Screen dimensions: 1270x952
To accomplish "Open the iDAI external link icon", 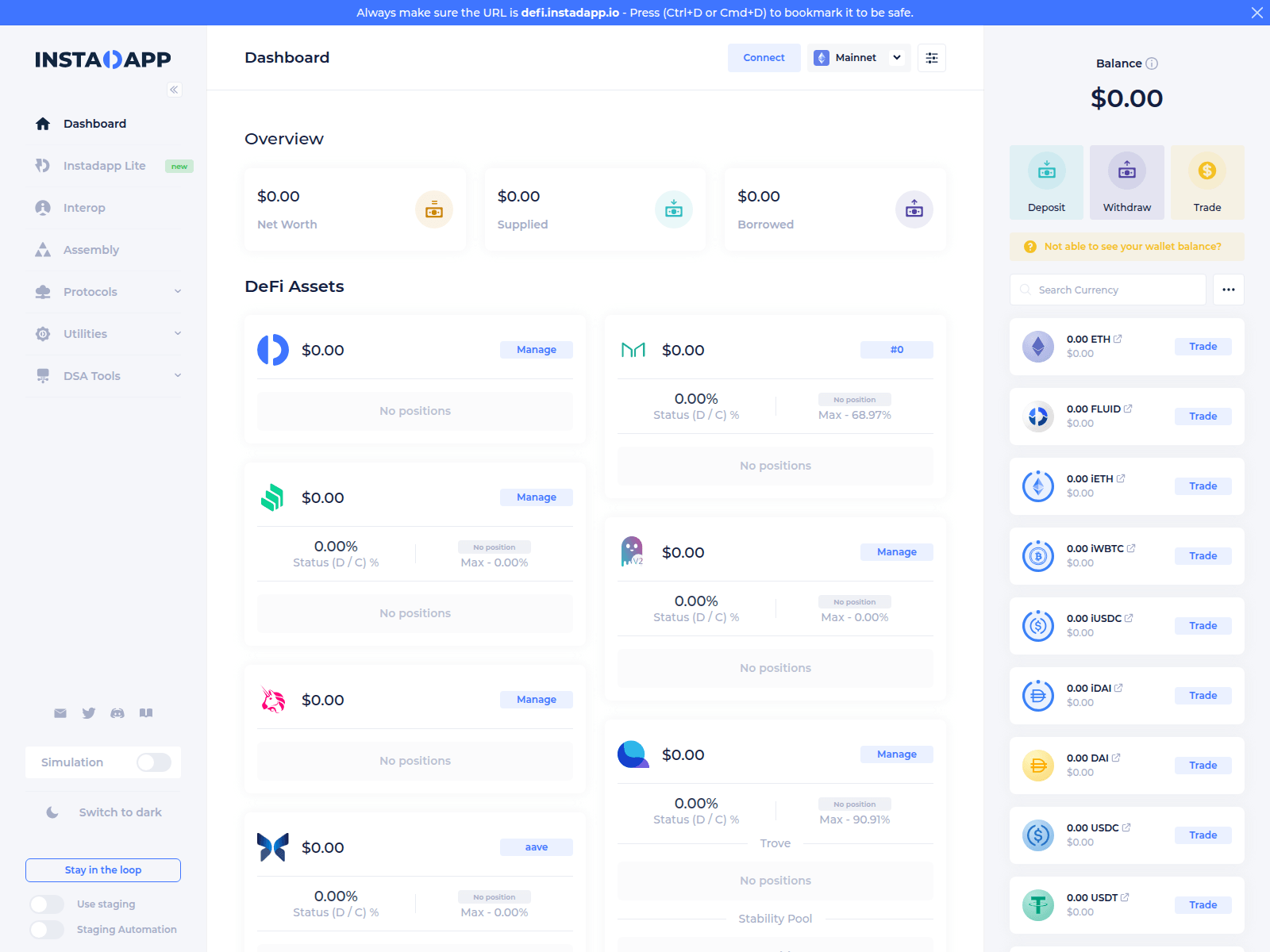I will (x=1118, y=688).
